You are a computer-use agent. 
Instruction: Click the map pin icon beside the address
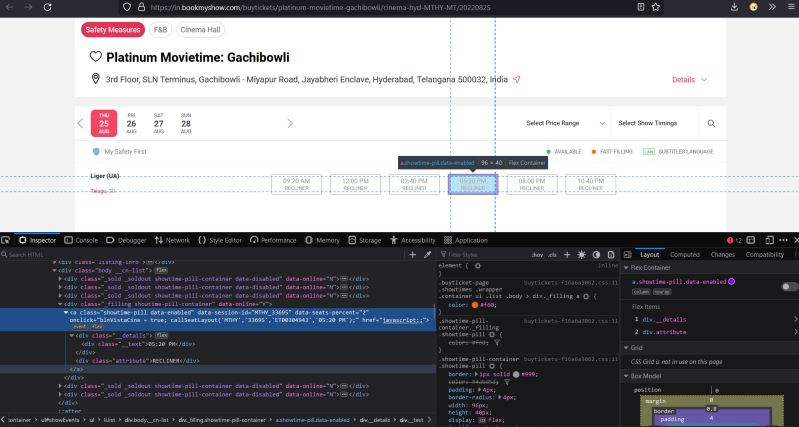pyautogui.click(x=95, y=79)
